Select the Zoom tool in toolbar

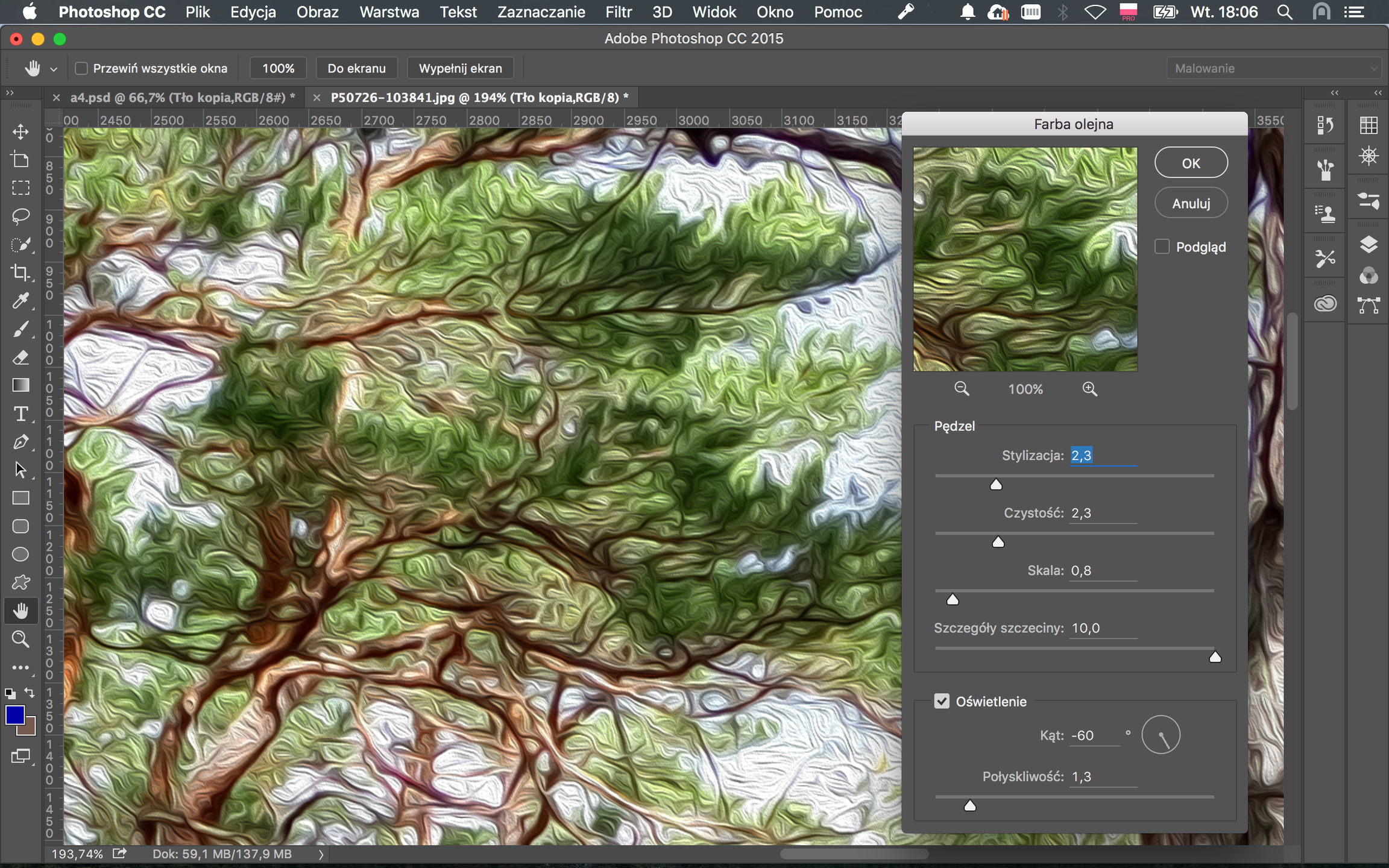click(x=20, y=640)
